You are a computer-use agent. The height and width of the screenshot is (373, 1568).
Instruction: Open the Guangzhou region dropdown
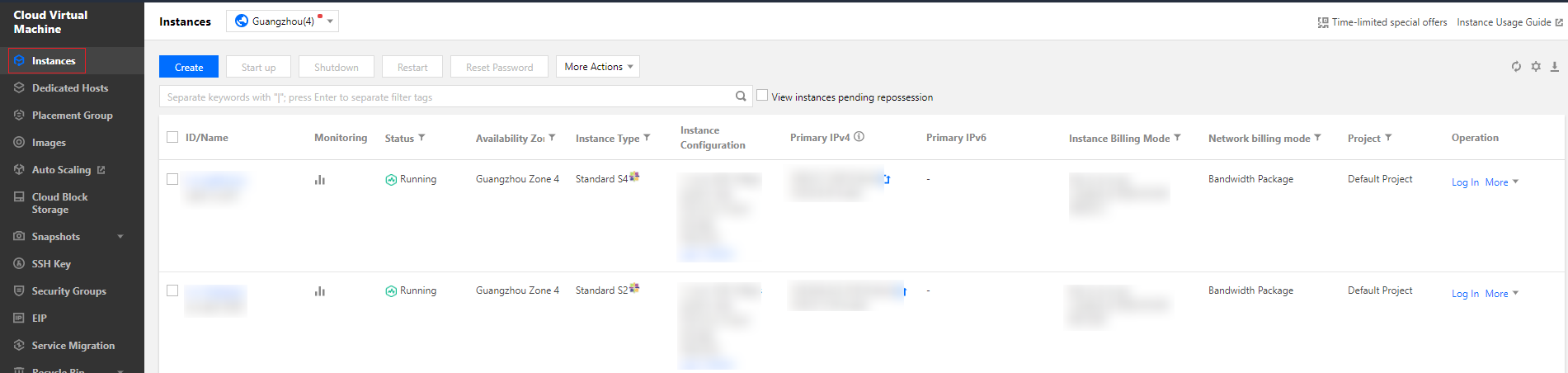(x=282, y=21)
